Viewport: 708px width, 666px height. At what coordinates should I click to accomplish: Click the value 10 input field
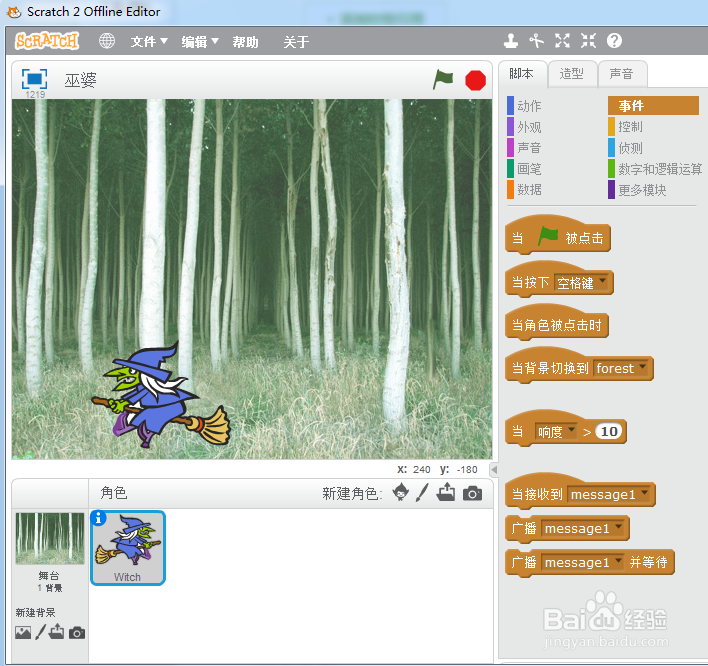point(609,431)
